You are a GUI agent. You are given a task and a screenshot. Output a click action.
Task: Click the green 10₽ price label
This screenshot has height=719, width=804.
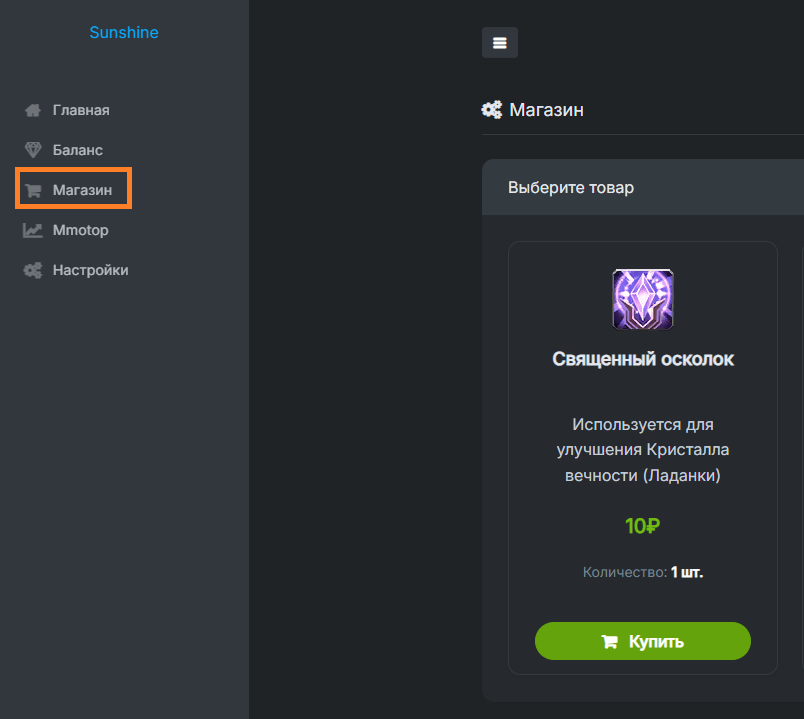(643, 526)
